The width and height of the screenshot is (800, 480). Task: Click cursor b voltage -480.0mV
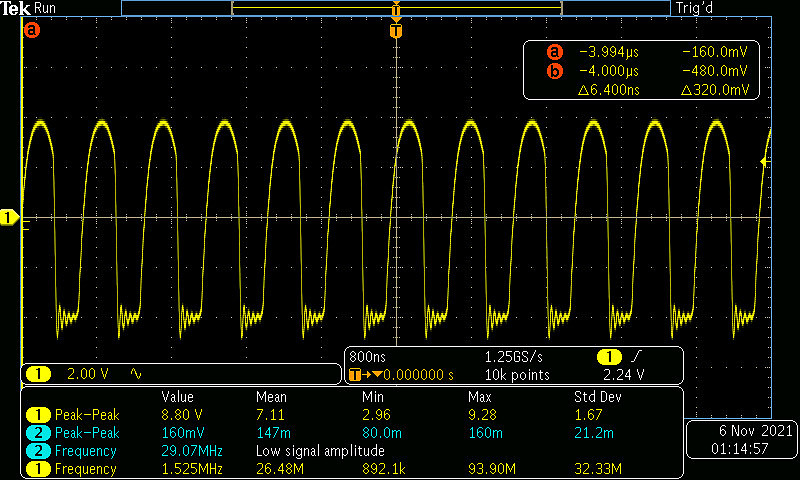(715, 70)
